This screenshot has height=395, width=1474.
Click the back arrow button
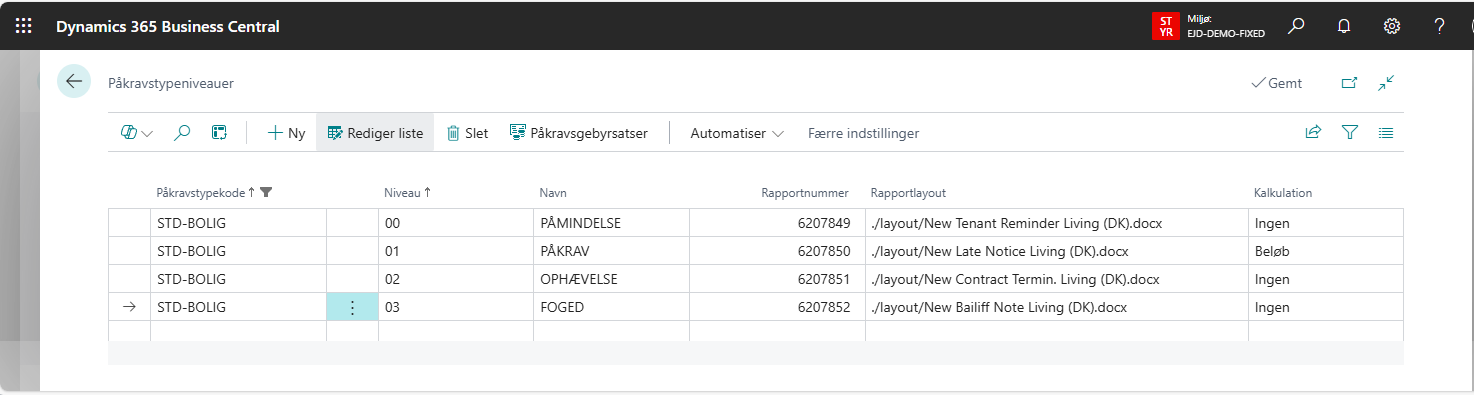click(74, 82)
